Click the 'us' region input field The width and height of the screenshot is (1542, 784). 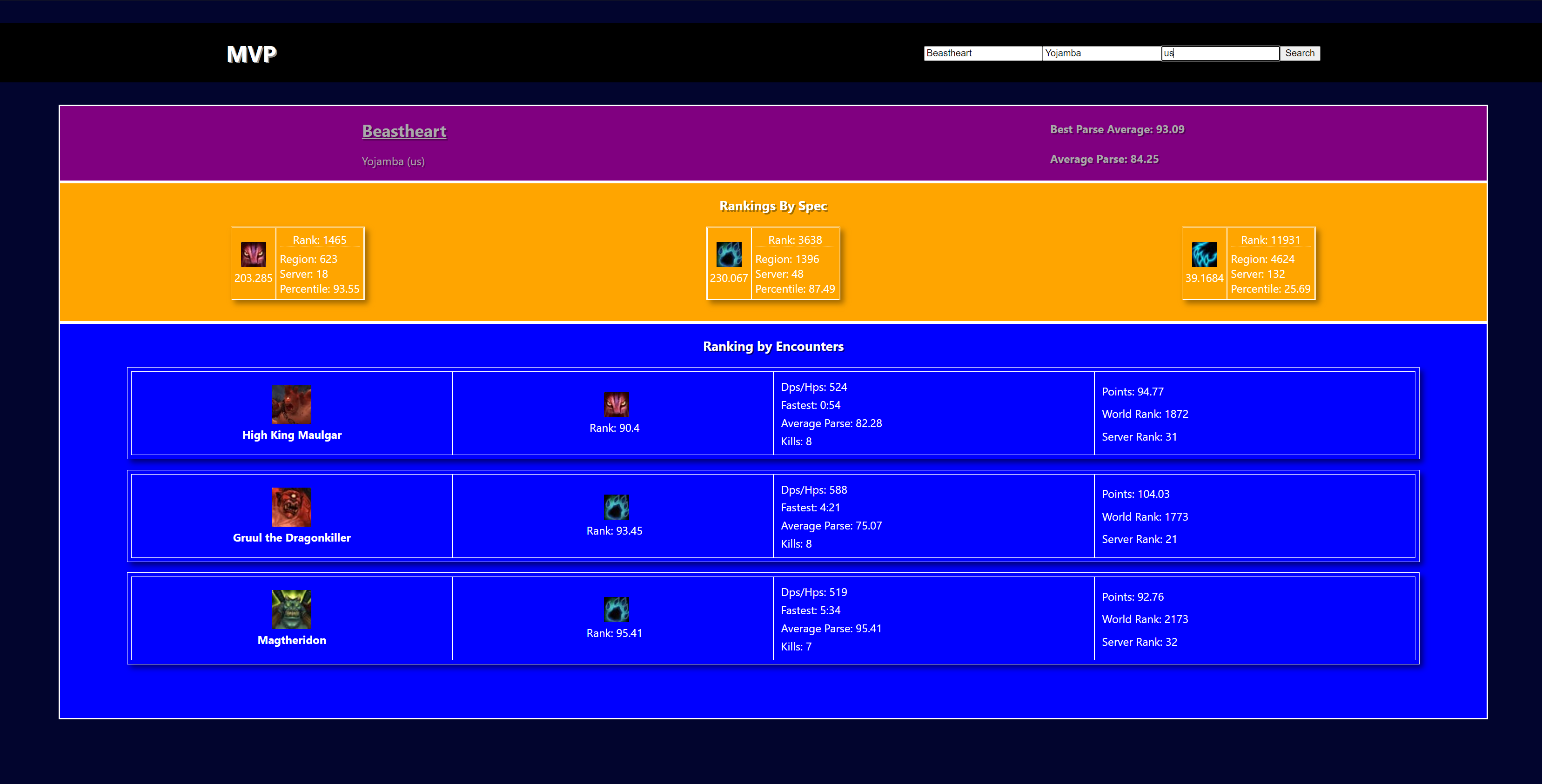click(1220, 53)
